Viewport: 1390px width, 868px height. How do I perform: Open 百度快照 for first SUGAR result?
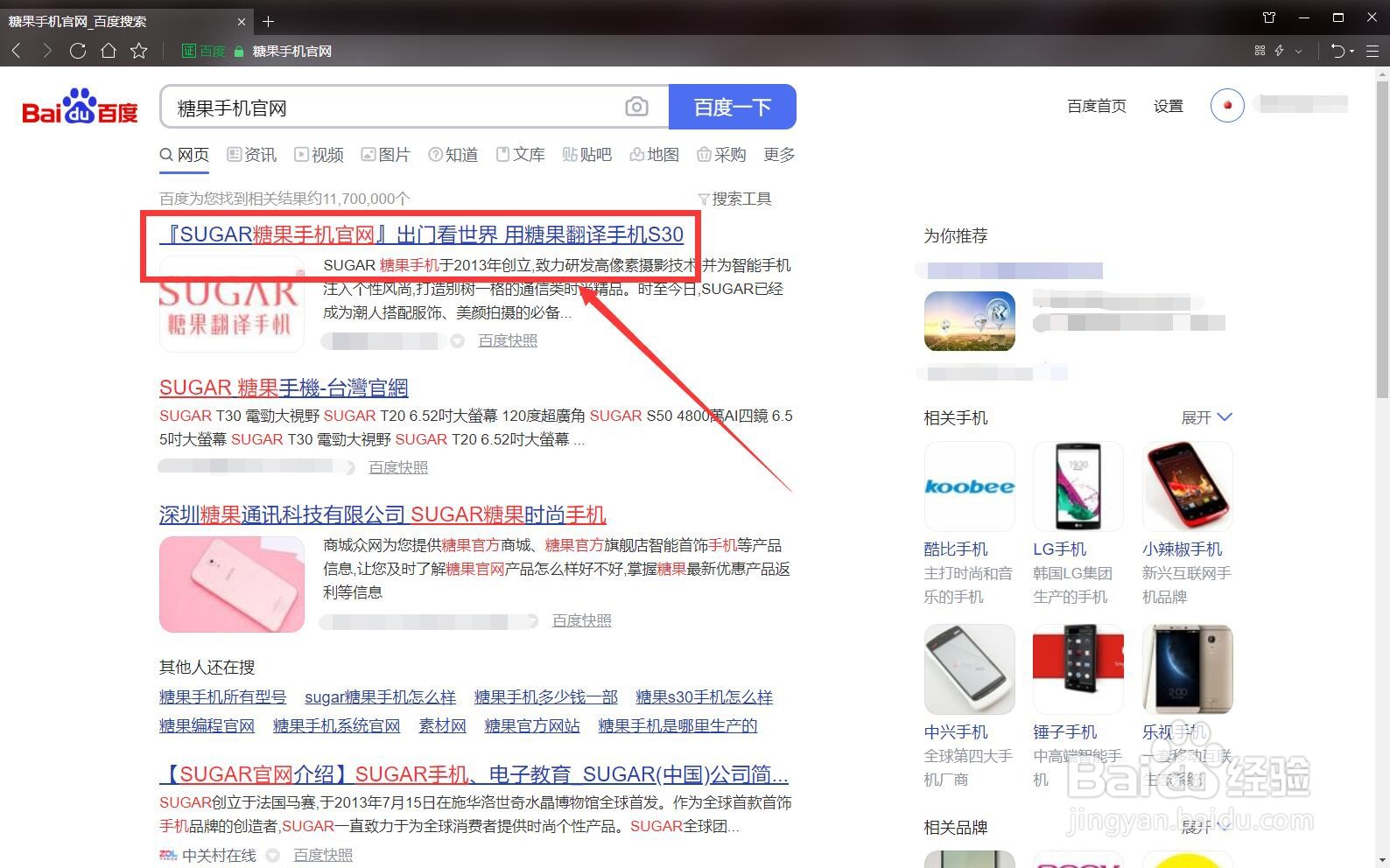(508, 340)
